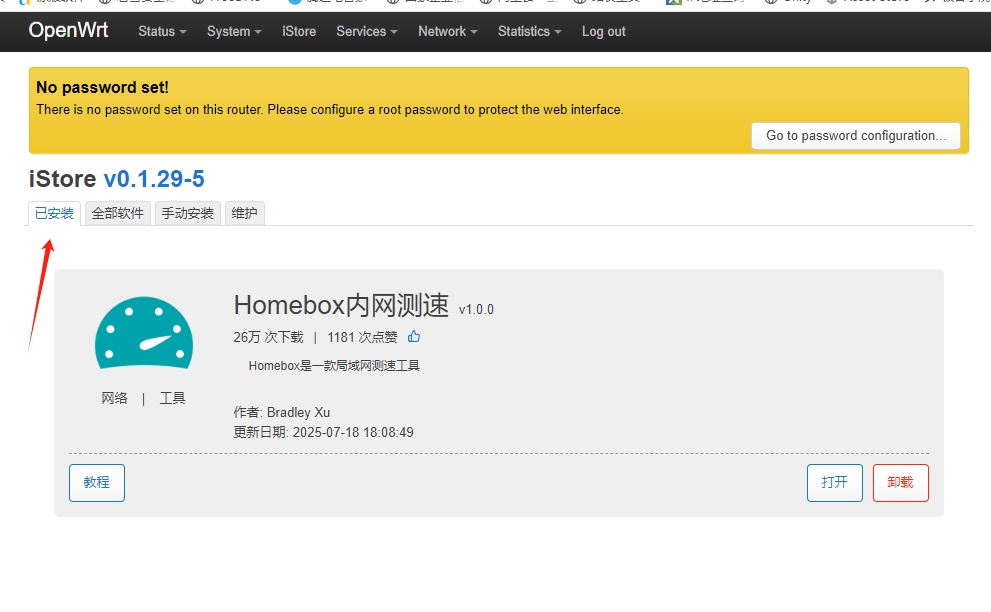Click the 1181 次点赞 likes count
The width and height of the screenshot is (991, 612).
point(362,338)
